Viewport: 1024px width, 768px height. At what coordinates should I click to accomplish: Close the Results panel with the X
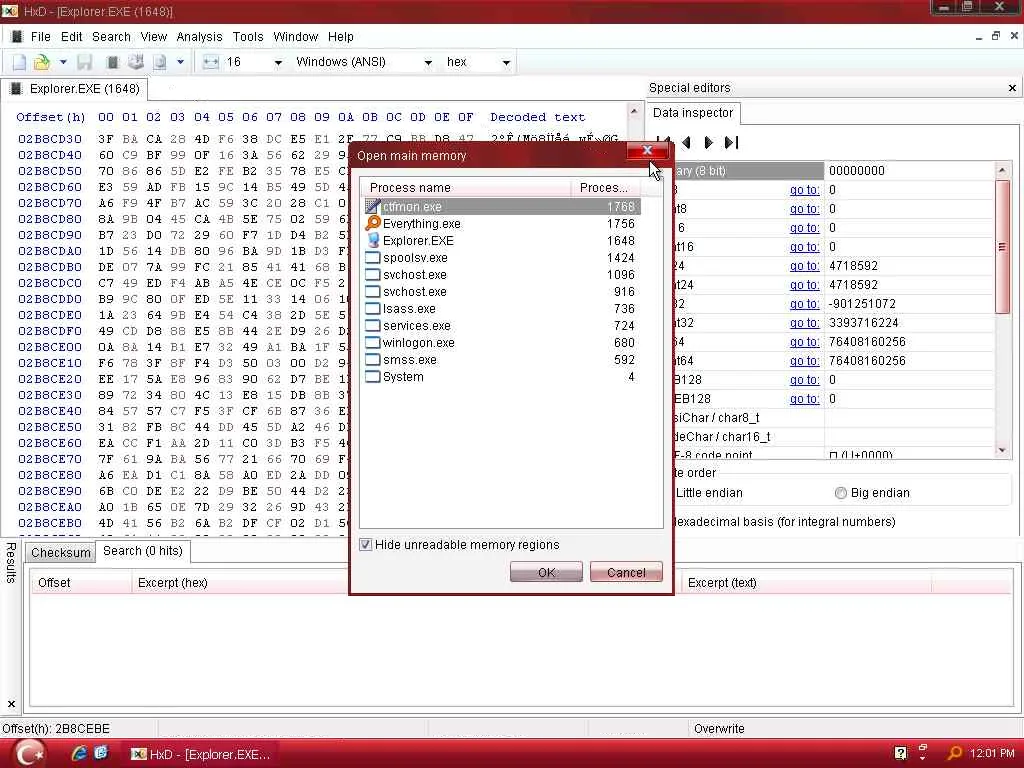[11, 704]
